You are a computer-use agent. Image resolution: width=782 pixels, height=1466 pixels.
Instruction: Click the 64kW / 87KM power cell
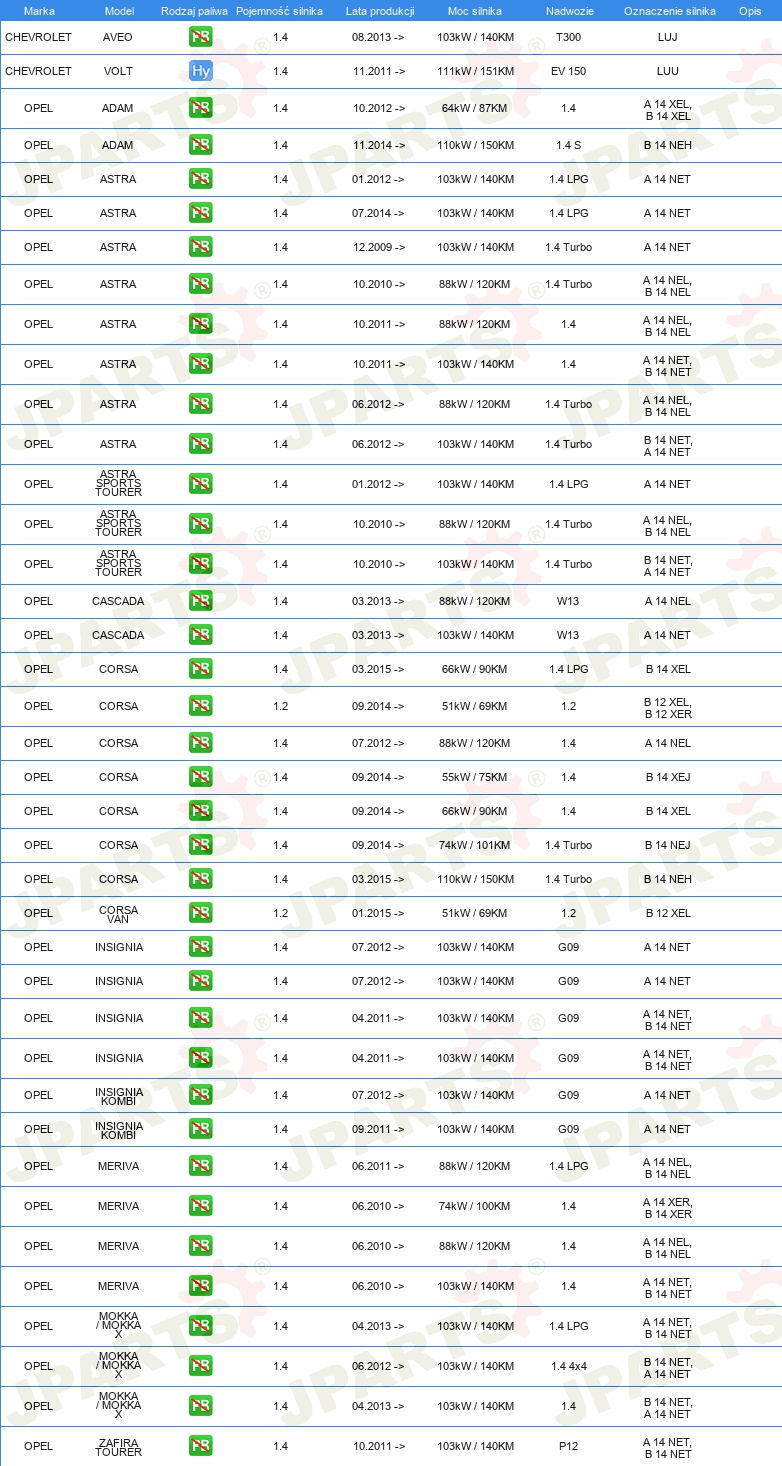click(475, 108)
